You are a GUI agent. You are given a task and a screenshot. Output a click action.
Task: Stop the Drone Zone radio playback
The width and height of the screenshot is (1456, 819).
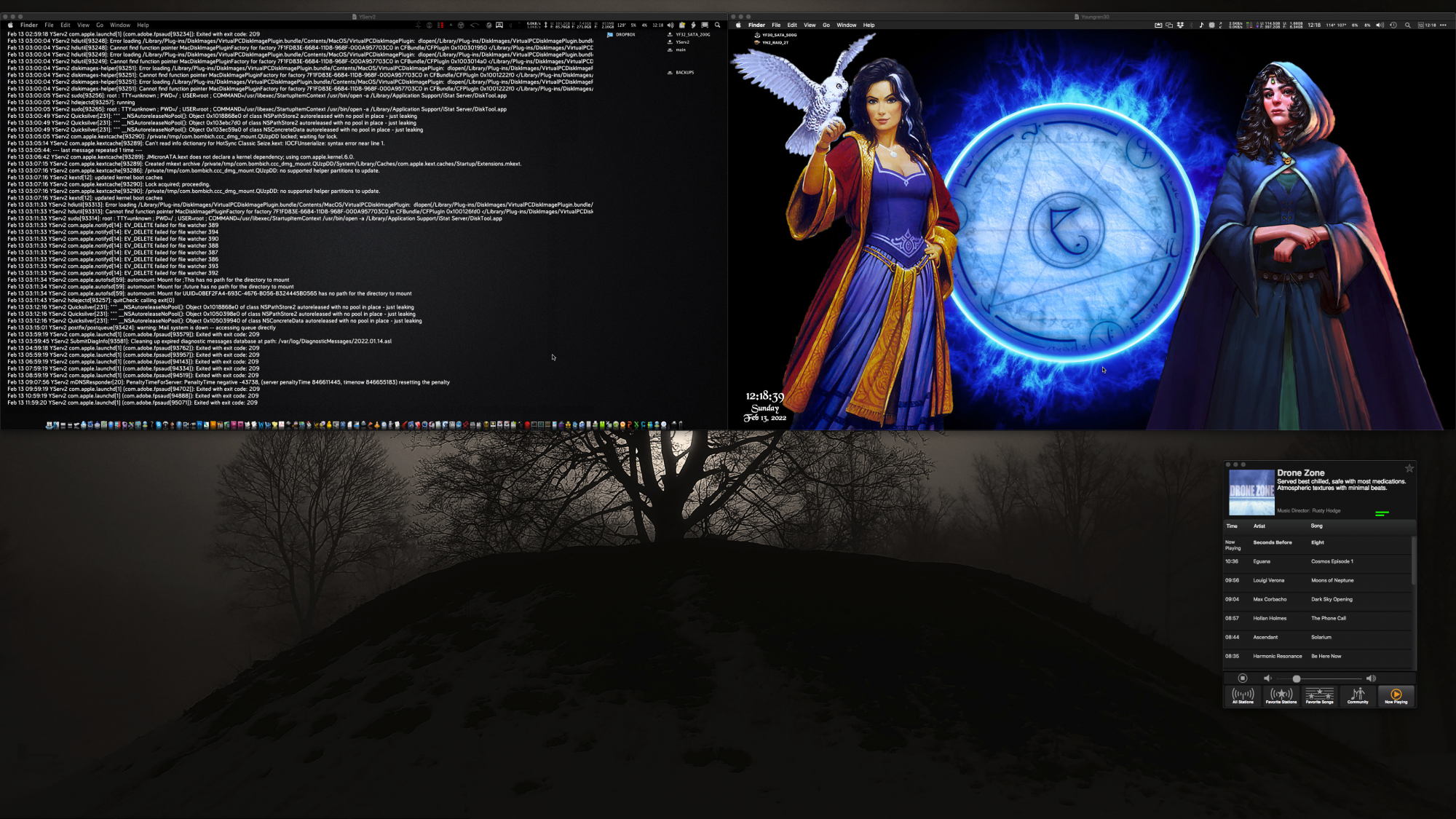point(1243,678)
